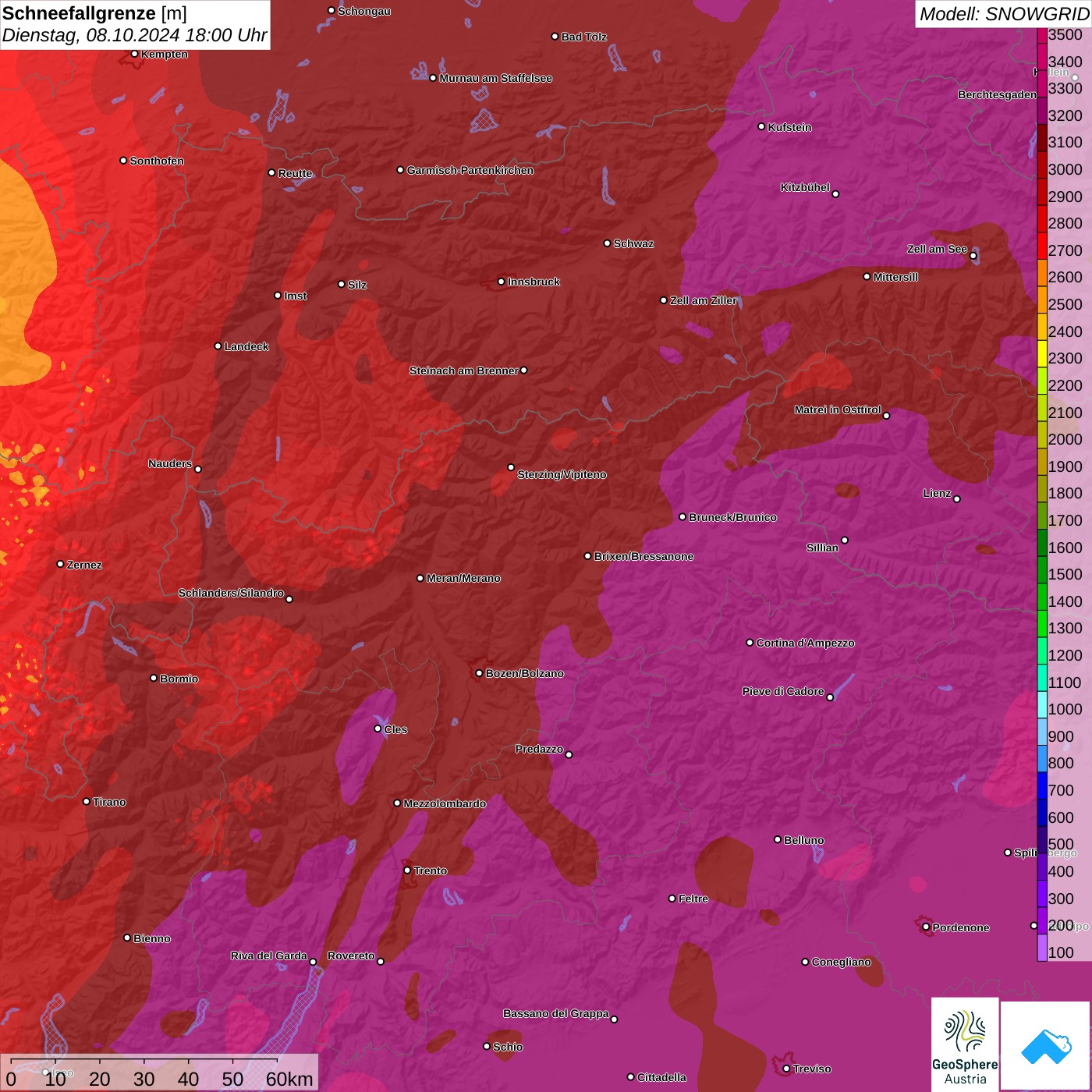Image resolution: width=1092 pixels, height=1092 pixels.
Task: Click the Meran/Merano label
Action: tap(463, 578)
